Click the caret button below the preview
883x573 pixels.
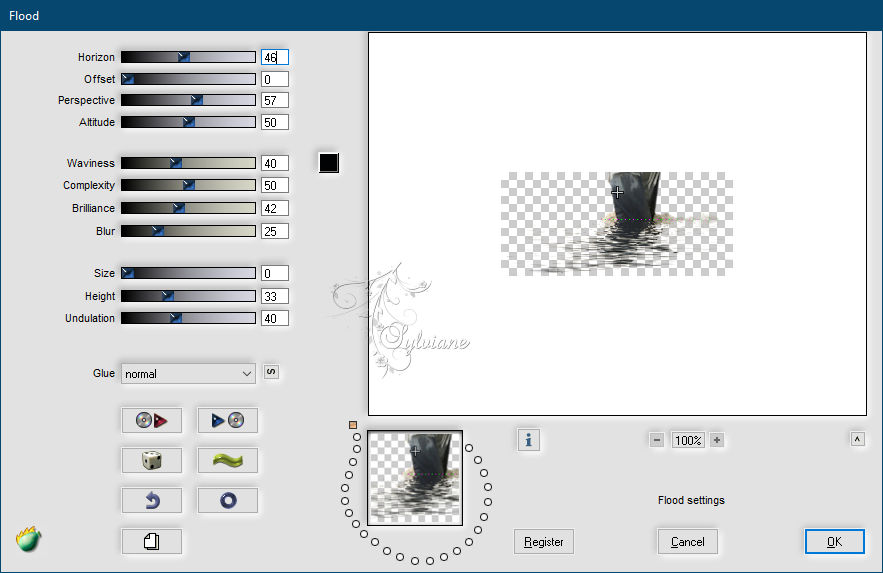coord(857,439)
